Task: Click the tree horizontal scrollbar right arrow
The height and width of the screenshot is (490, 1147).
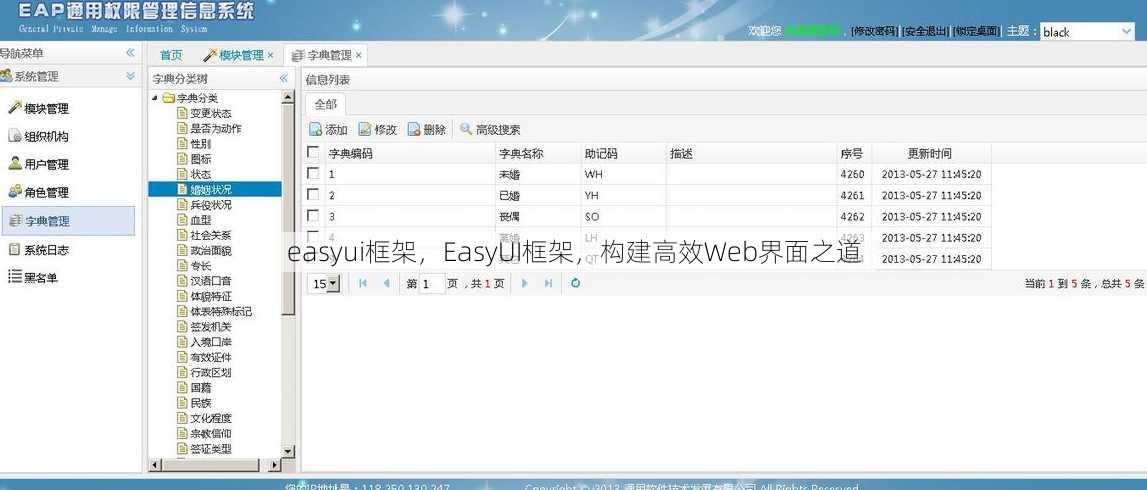Action: (x=274, y=464)
